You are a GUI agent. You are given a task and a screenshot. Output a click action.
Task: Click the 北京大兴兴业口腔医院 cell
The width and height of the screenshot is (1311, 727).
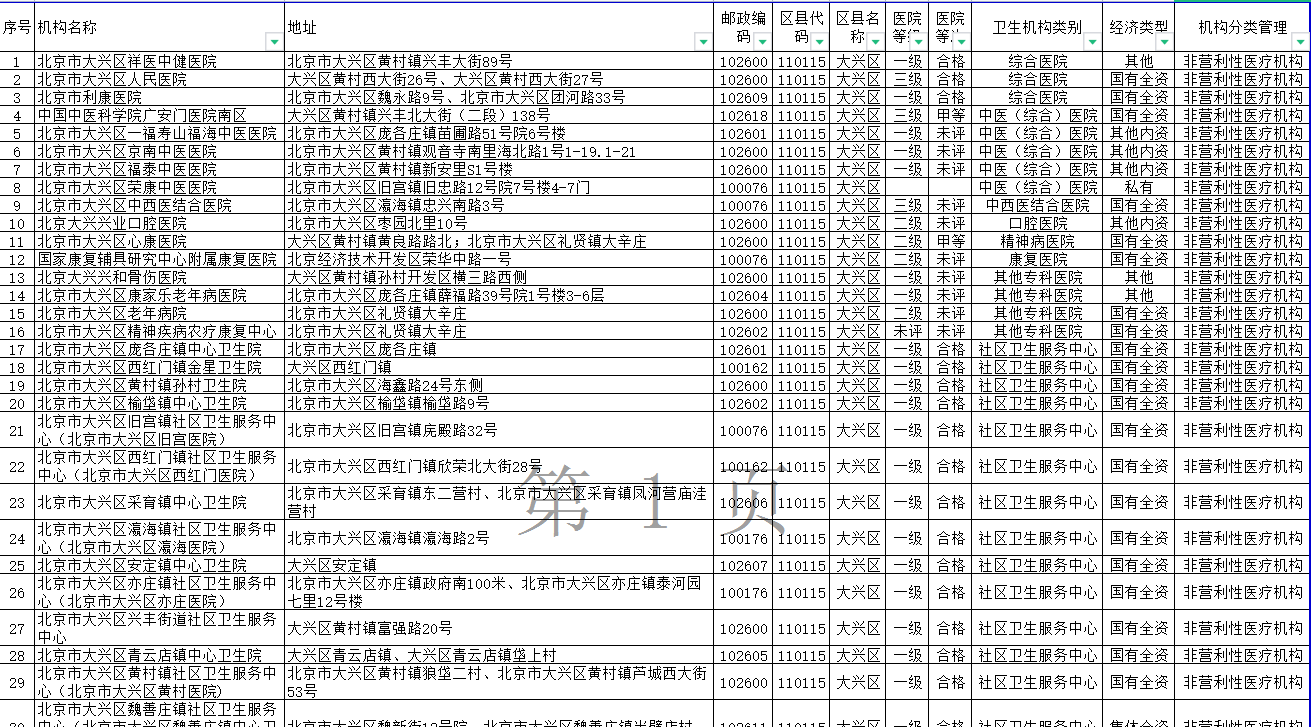click(x=112, y=223)
